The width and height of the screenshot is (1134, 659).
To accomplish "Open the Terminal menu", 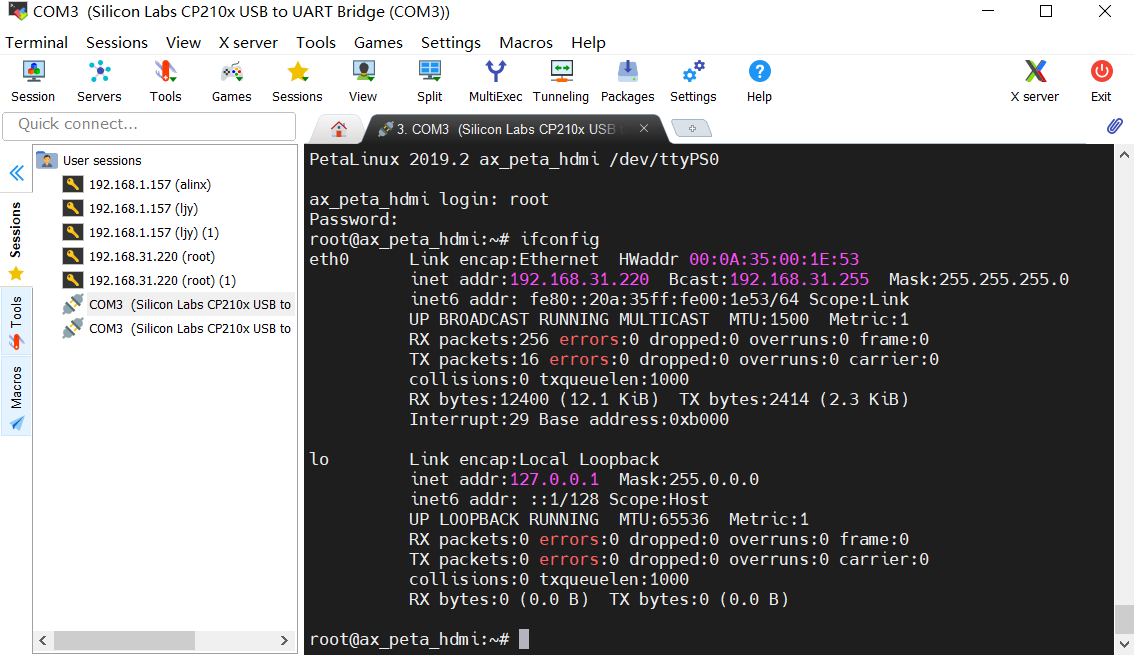I will click(36, 42).
